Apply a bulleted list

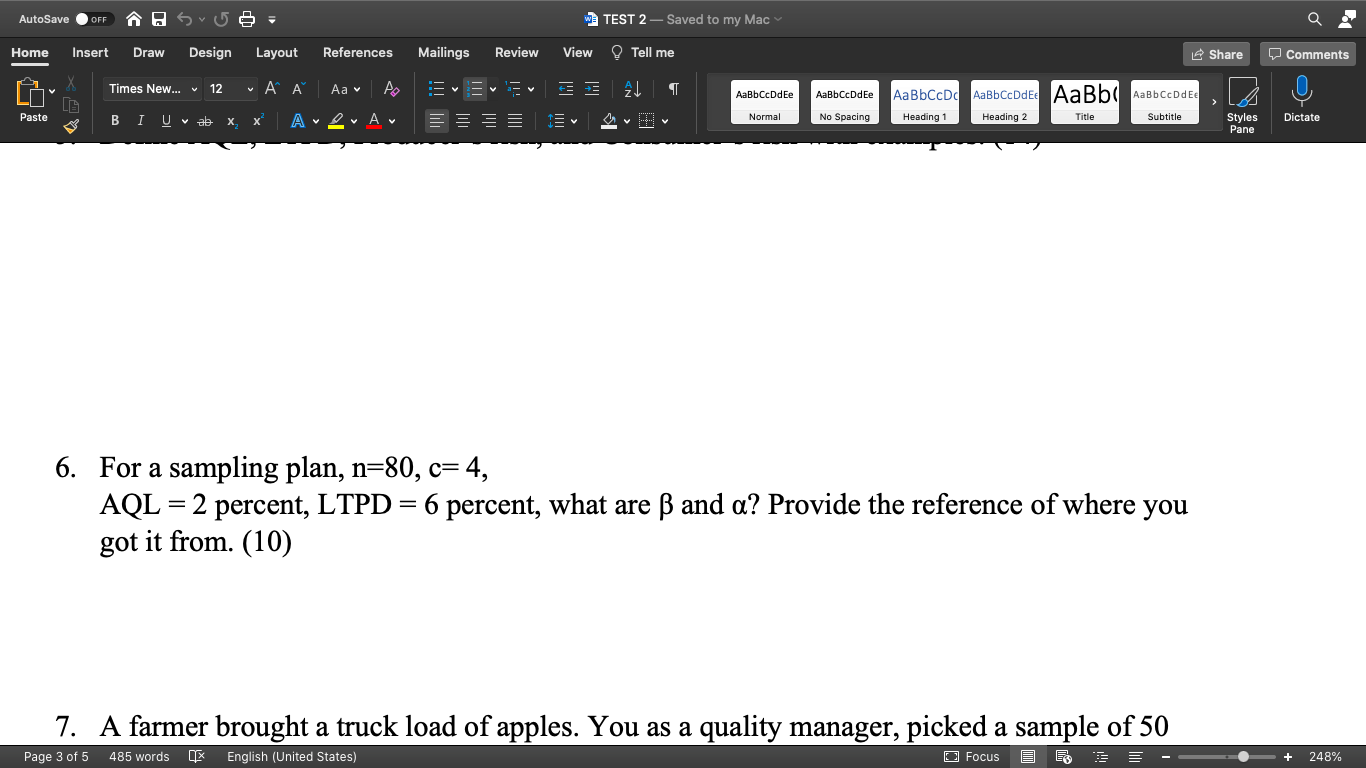pos(435,89)
